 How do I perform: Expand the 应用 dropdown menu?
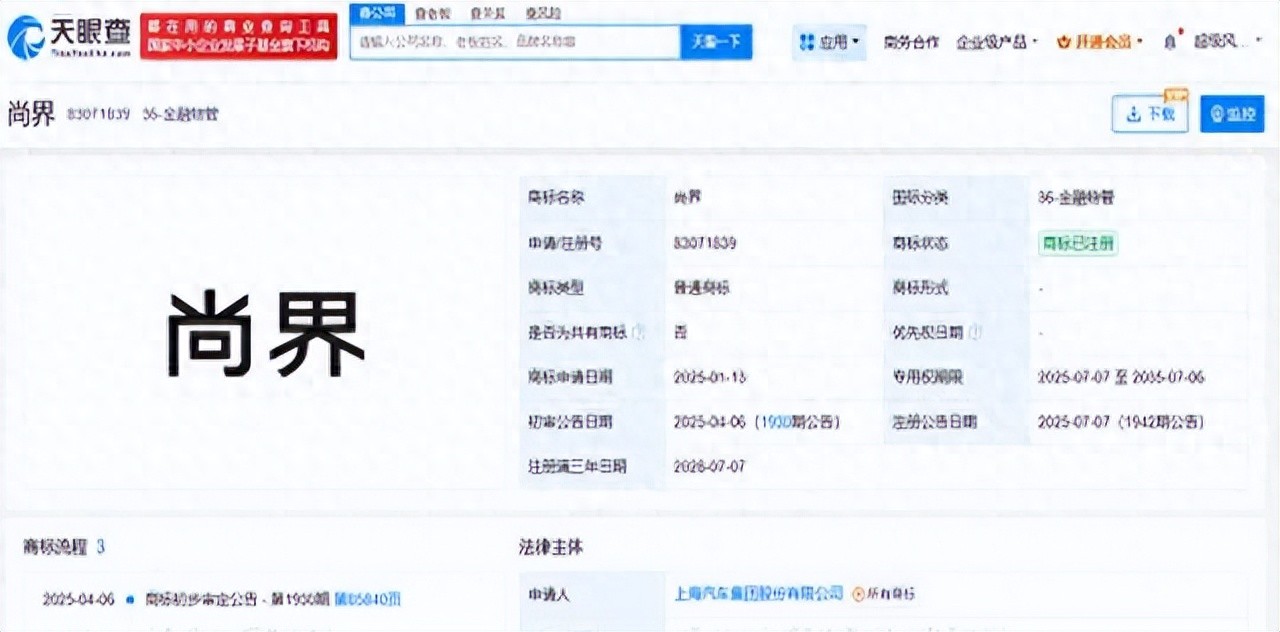tap(830, 42)
